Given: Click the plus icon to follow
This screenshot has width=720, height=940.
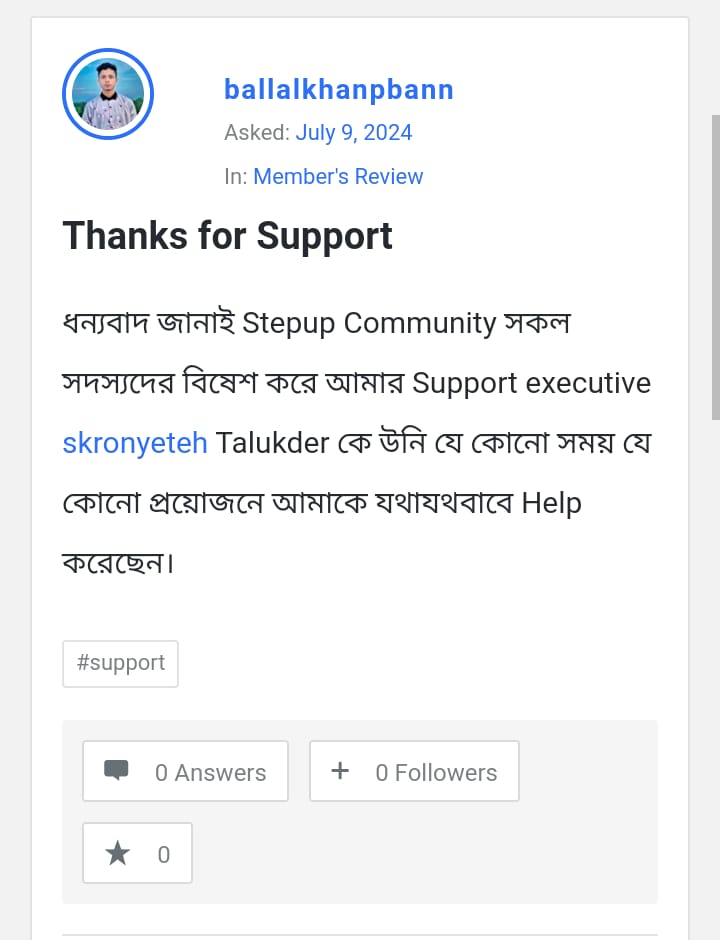Looking at the screenshot, I should (x=340, y=771).
